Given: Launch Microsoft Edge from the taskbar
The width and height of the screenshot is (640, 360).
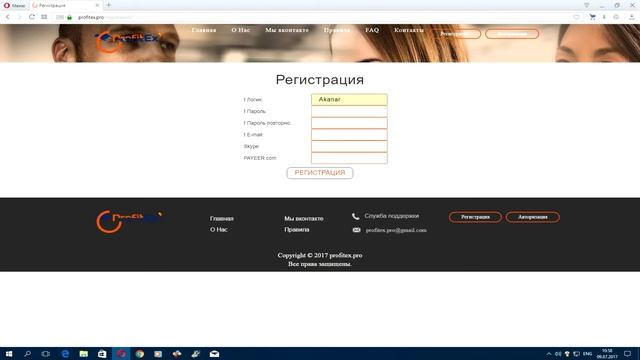Looking at the screenshot, I should click(x=65, y=353).
